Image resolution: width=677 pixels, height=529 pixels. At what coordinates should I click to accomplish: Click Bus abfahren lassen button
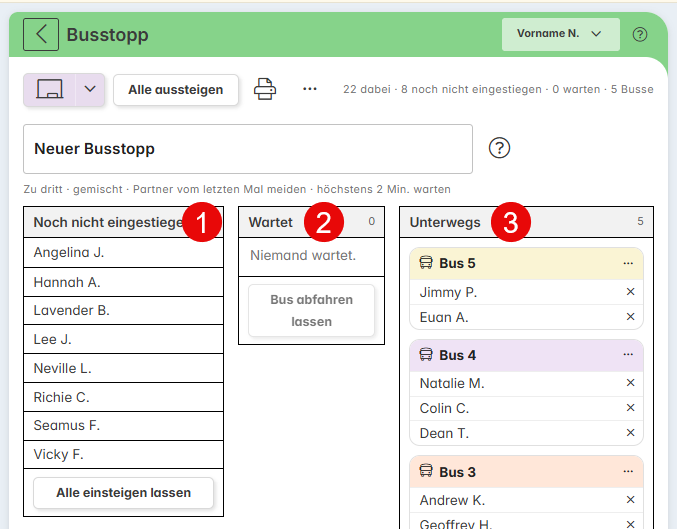[311, 310]
